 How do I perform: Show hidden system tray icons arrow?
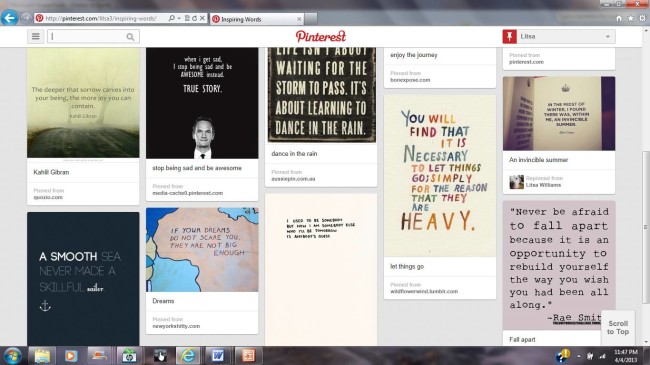coord(579,356)
